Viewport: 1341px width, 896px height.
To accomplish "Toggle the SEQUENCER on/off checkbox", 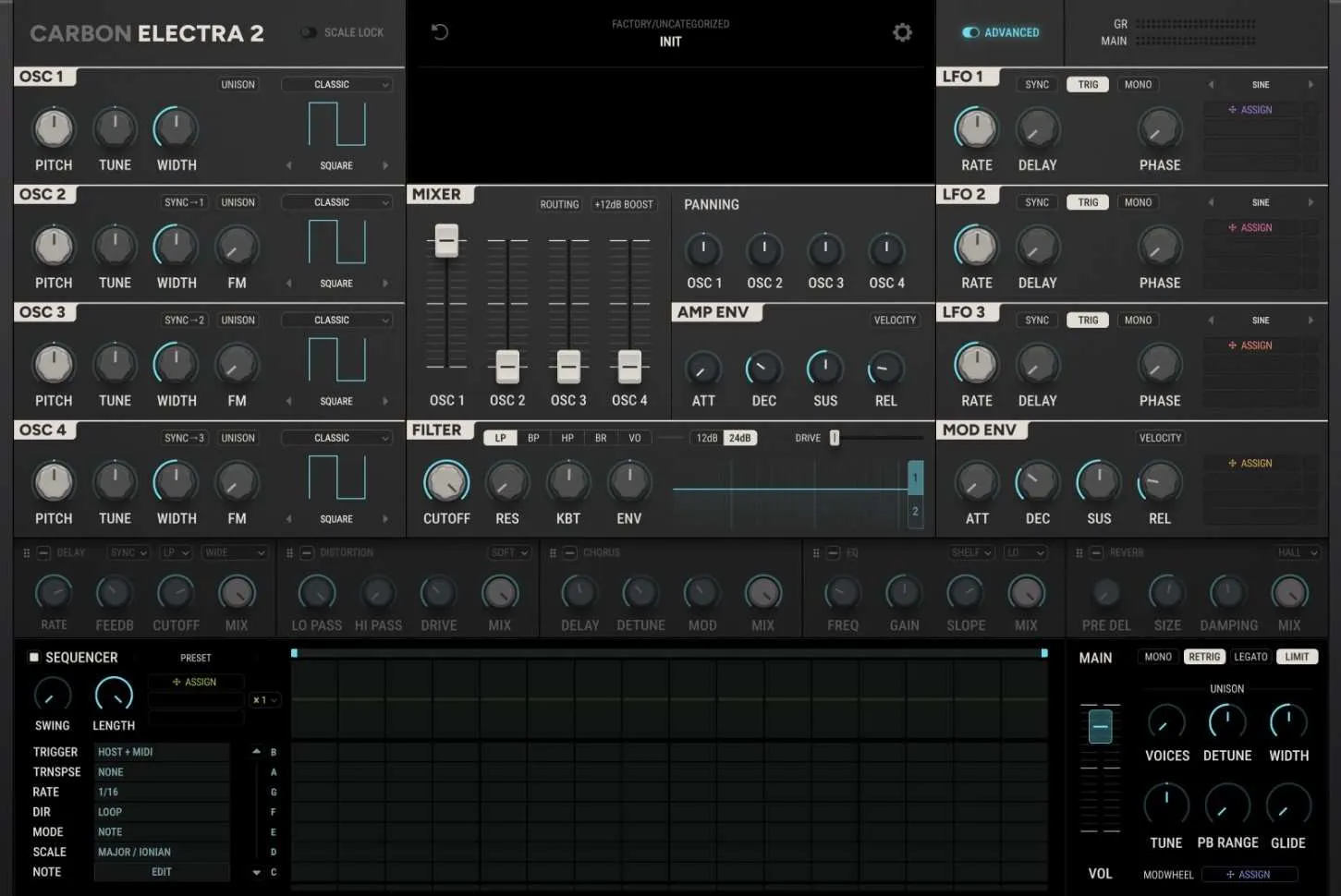I will pos(34,657).
